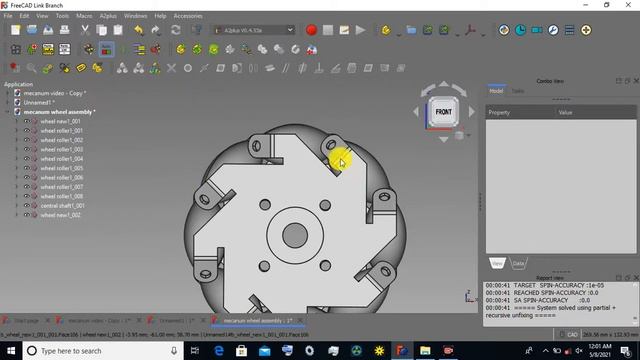Expand the wheel roller1_008 tree item

tap(17, 196)
